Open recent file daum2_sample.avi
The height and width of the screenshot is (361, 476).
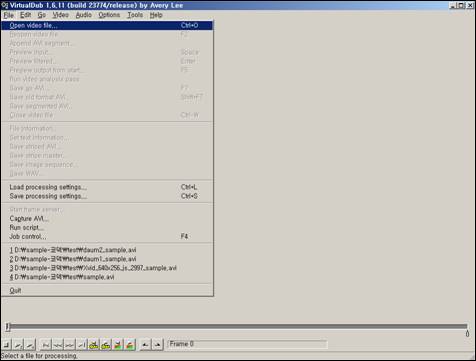pyautogui.click(x=107, y=250)
